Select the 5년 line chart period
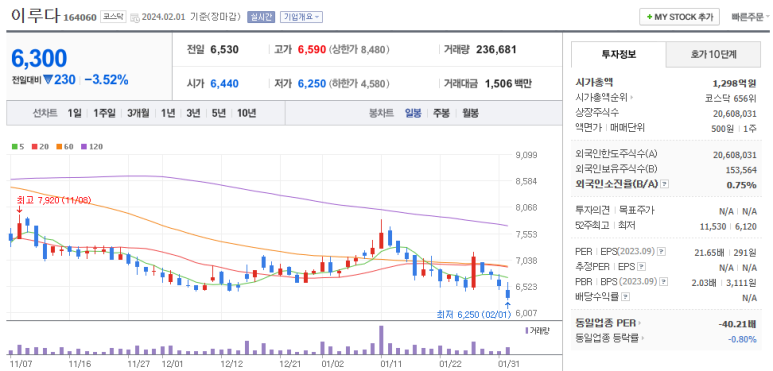 (219, 113)
